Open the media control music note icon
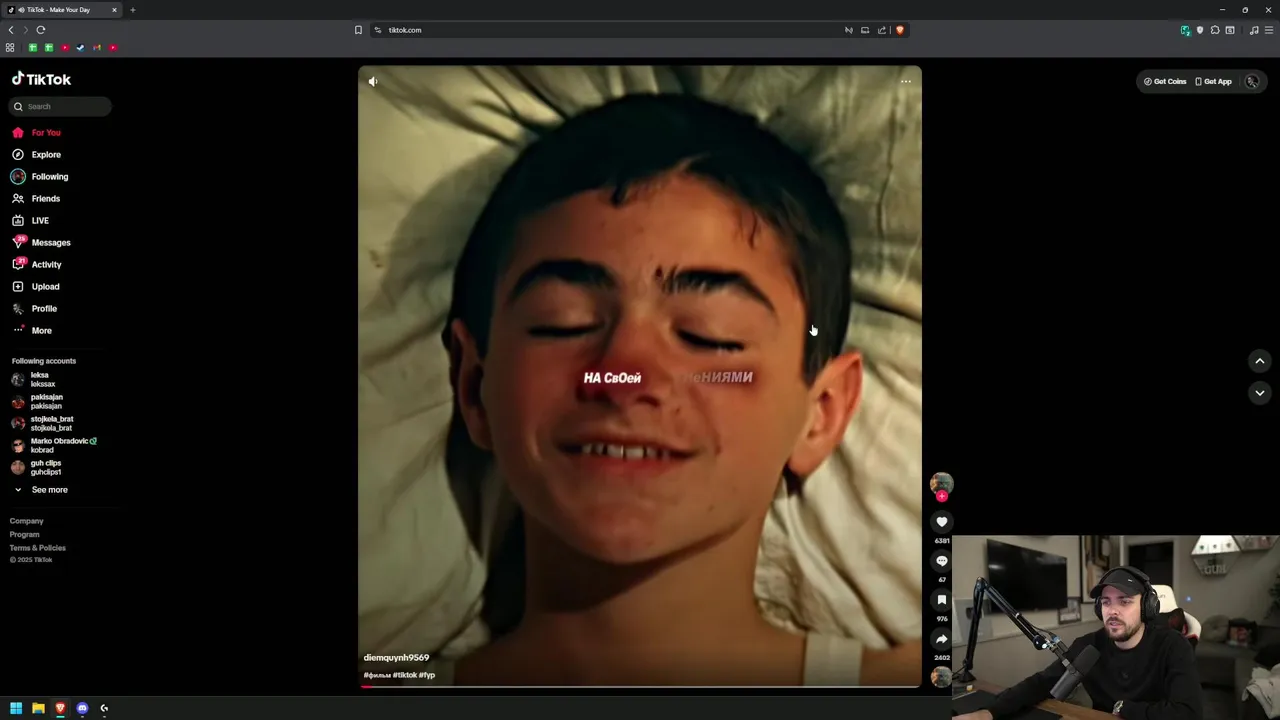The height and width of the screenshot is (720, 1280). pyautogui.click(x=1254, y=30)
